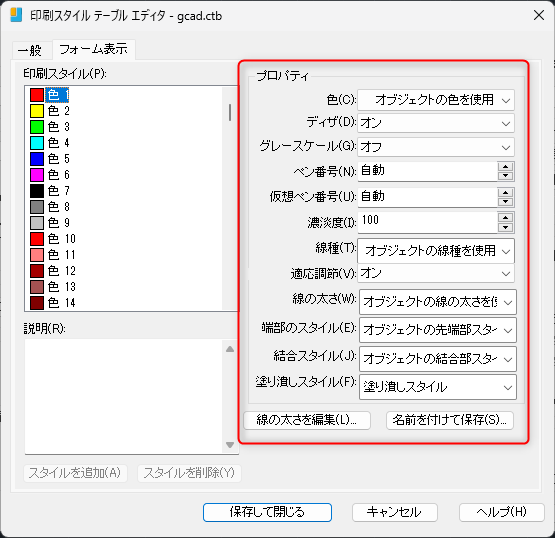
Task: Click the ヘルプ(H) help button
Action: point(501,512)
